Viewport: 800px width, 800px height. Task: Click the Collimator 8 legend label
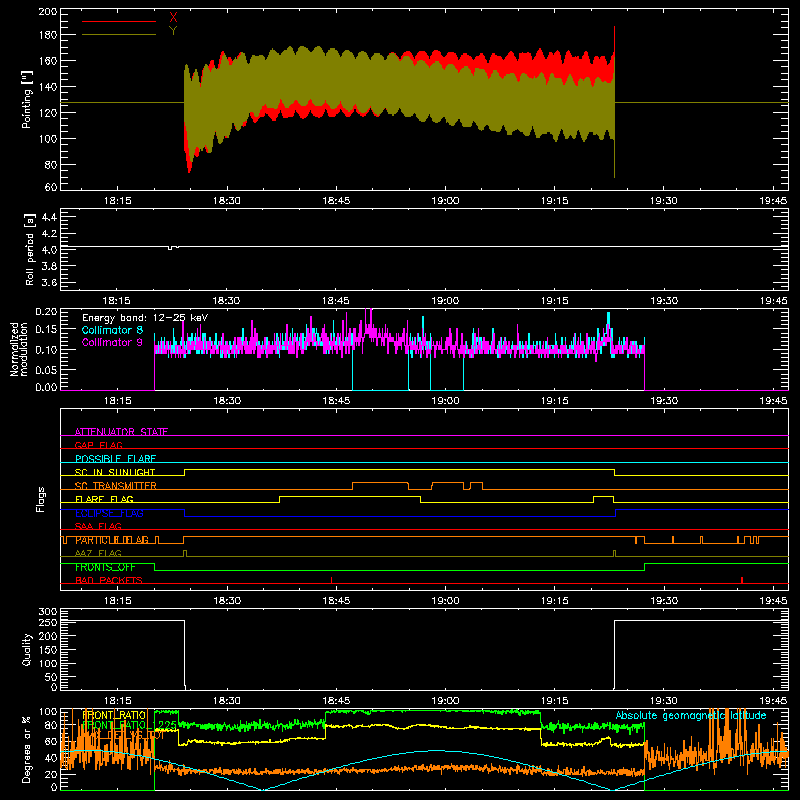click(112, 330)
